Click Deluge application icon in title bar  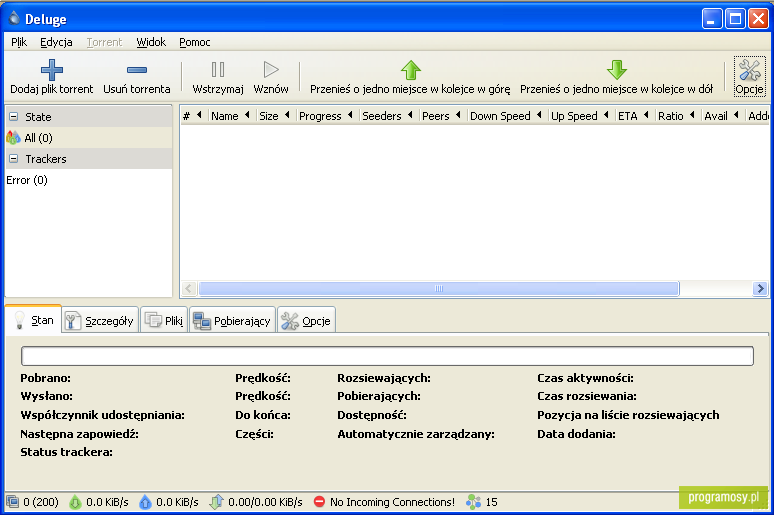tap(14, 18)
